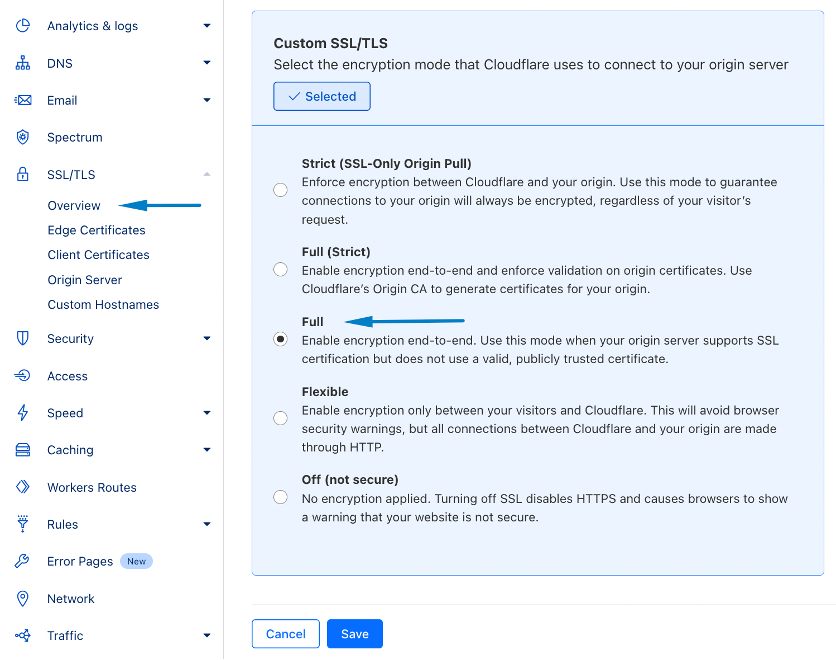The height and width of the screenshot is (660, 836).
Task: Select the DNS sidebar icon
Action: [x=22, y=62]
